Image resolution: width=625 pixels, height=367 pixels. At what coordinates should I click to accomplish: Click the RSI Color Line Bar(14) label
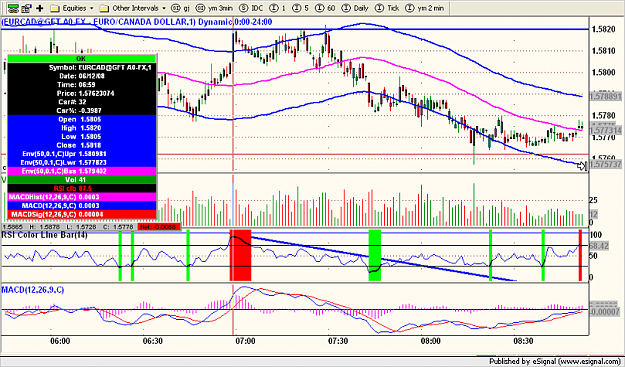tap(45, 235)
